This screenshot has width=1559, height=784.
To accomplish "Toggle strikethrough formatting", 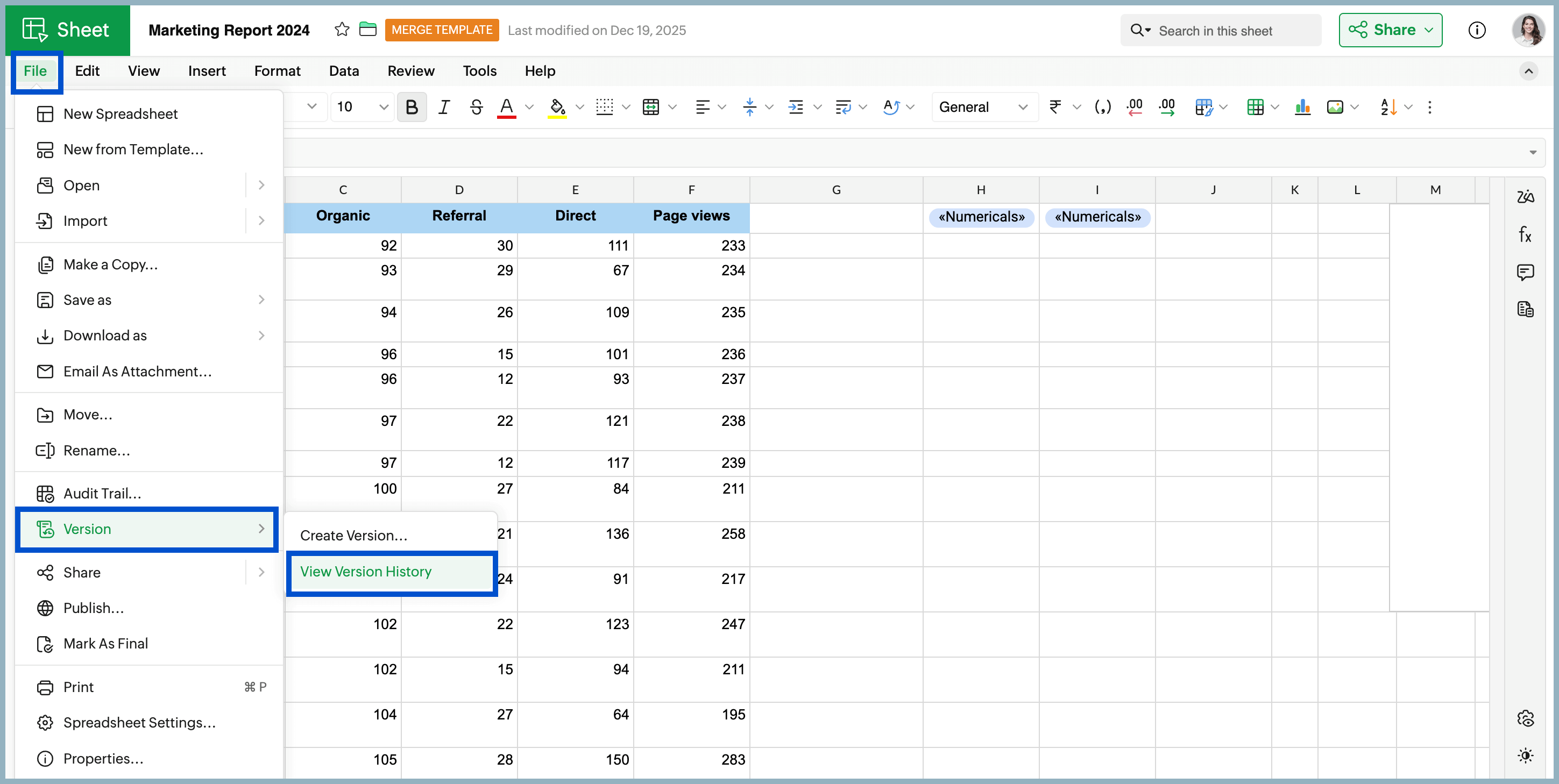I will (476, 107).
